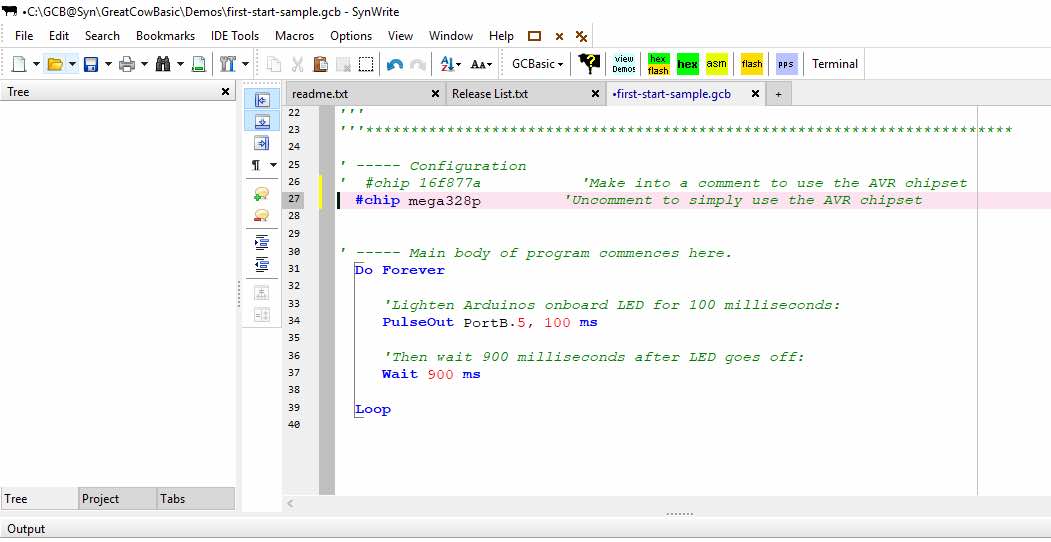Click the Select All dashed rectangle icon

[x=366, y=64]
